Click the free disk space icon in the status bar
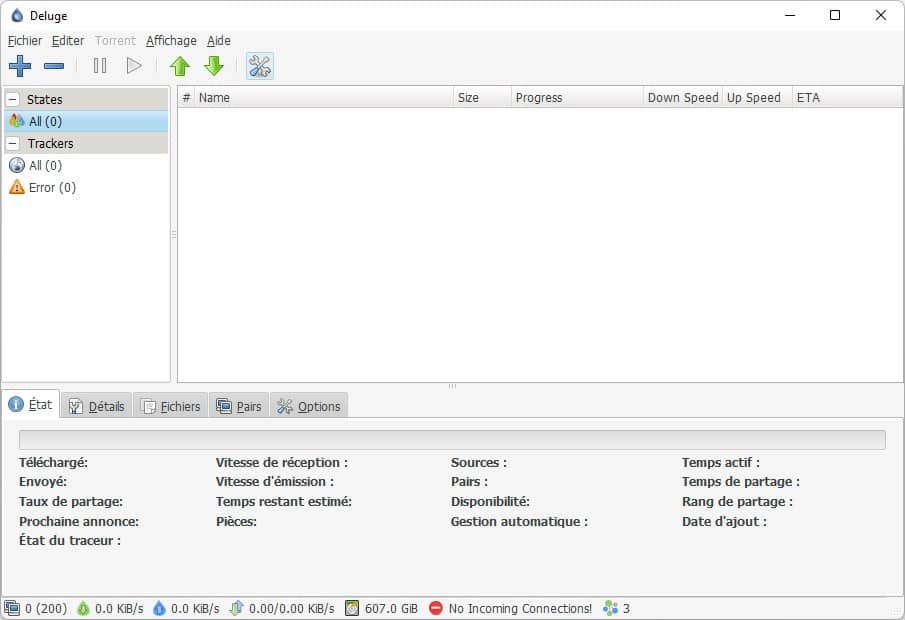The width and height of the screenshot is (905, 620). tap(352, 608)
